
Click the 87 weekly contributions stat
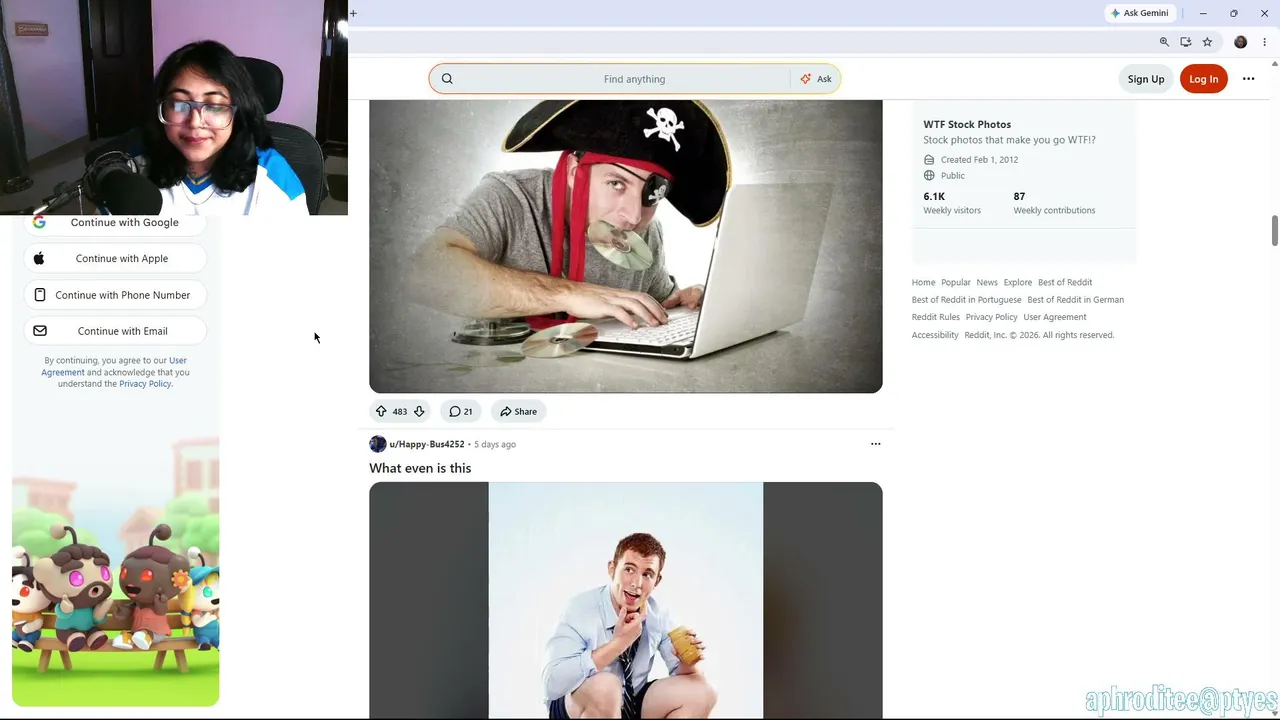[1054, 203]
